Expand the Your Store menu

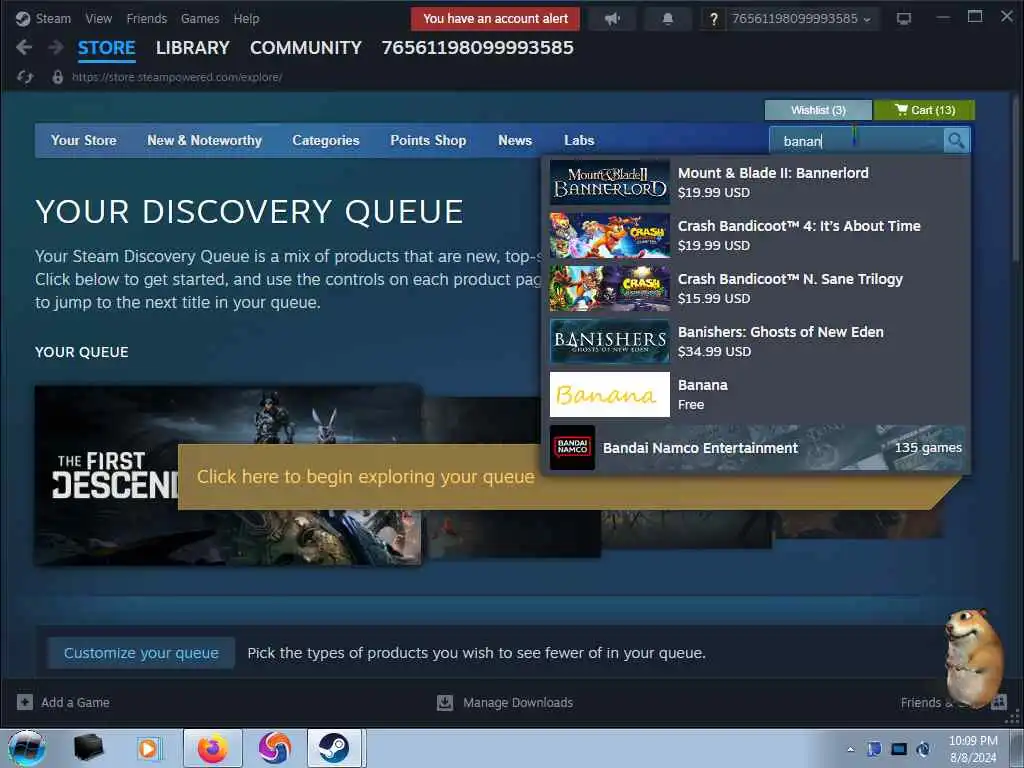(x=84, y=140)
